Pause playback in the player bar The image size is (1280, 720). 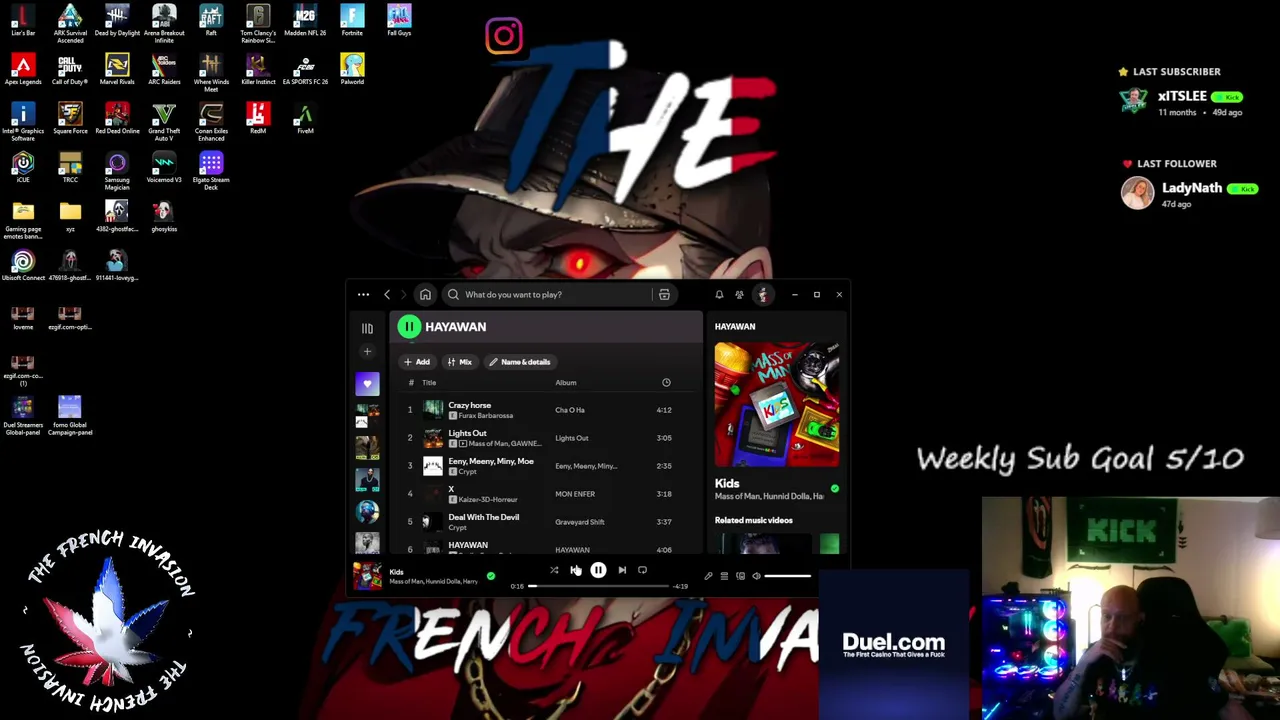598,570
